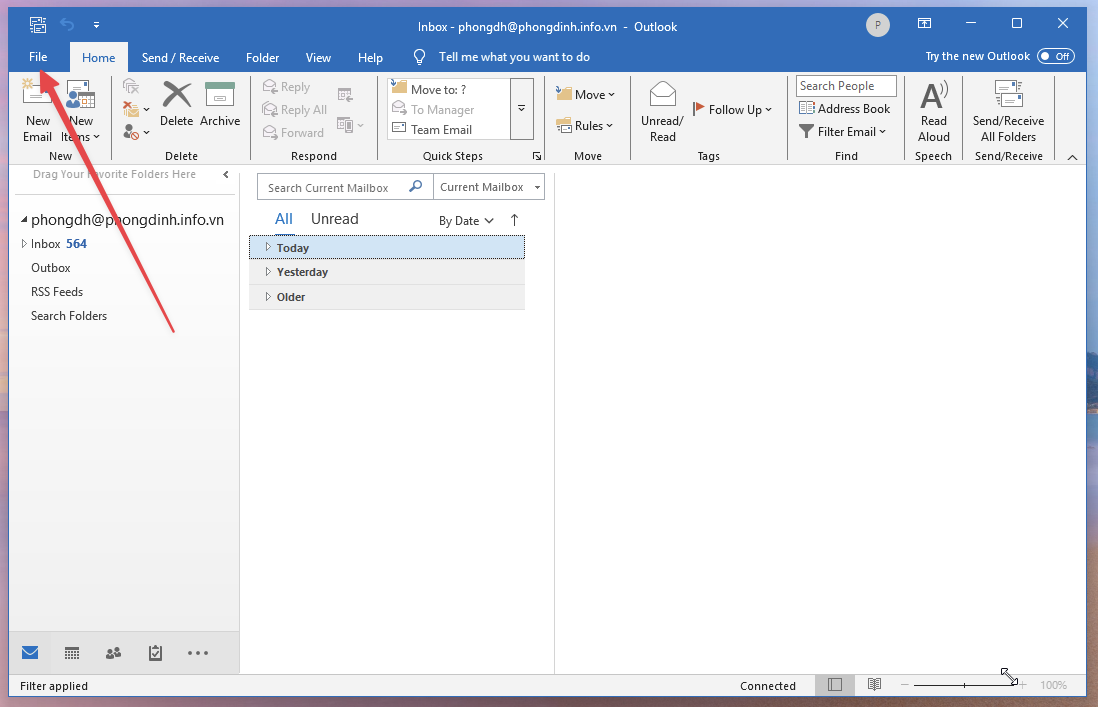This screenshot has height=707, width=1098.
Task: Open the More respond actions dropdown
Action: tap(350, 125)
